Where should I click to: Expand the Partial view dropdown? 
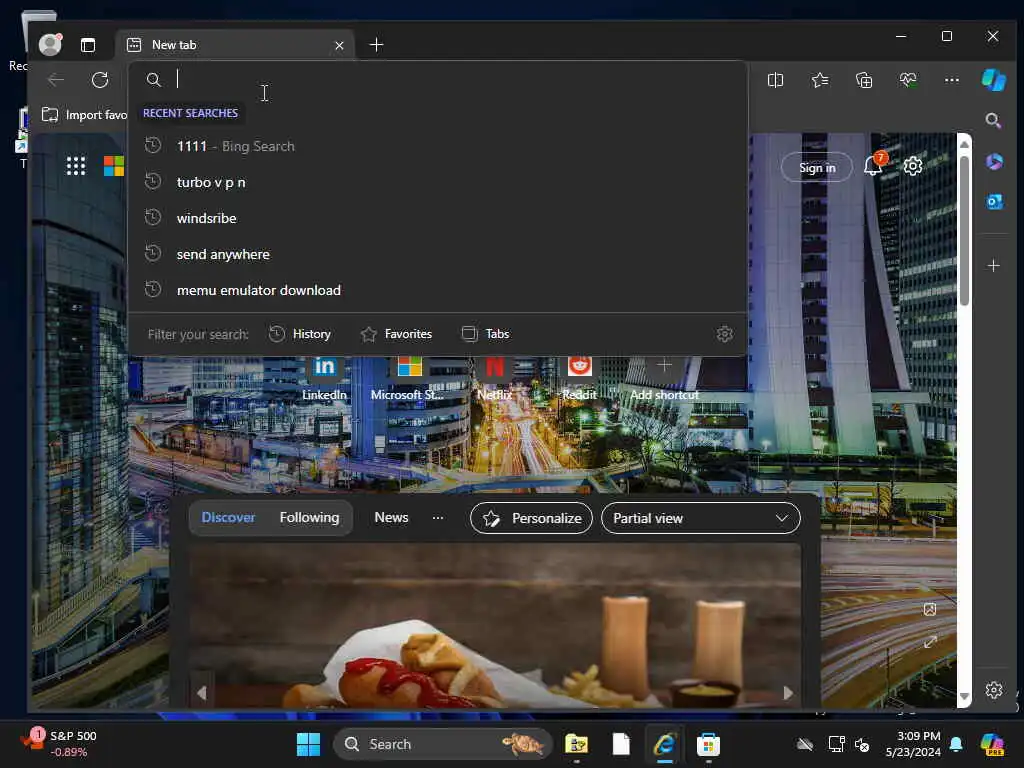click(x=700, y=518)
